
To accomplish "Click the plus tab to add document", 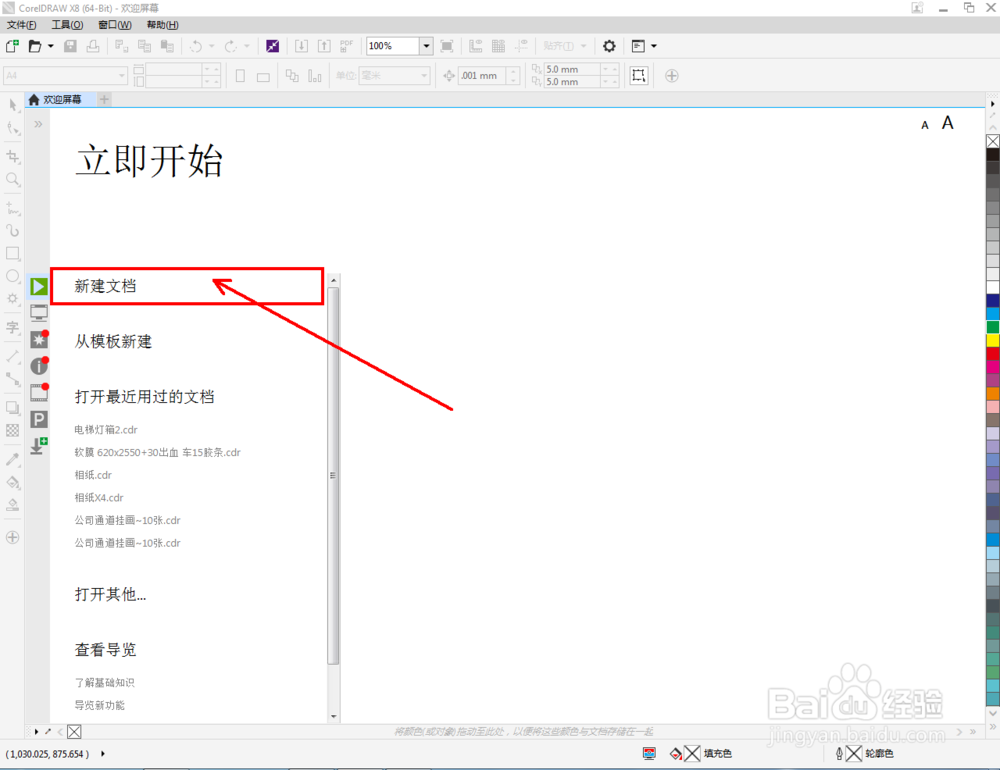I will point(105,100).
